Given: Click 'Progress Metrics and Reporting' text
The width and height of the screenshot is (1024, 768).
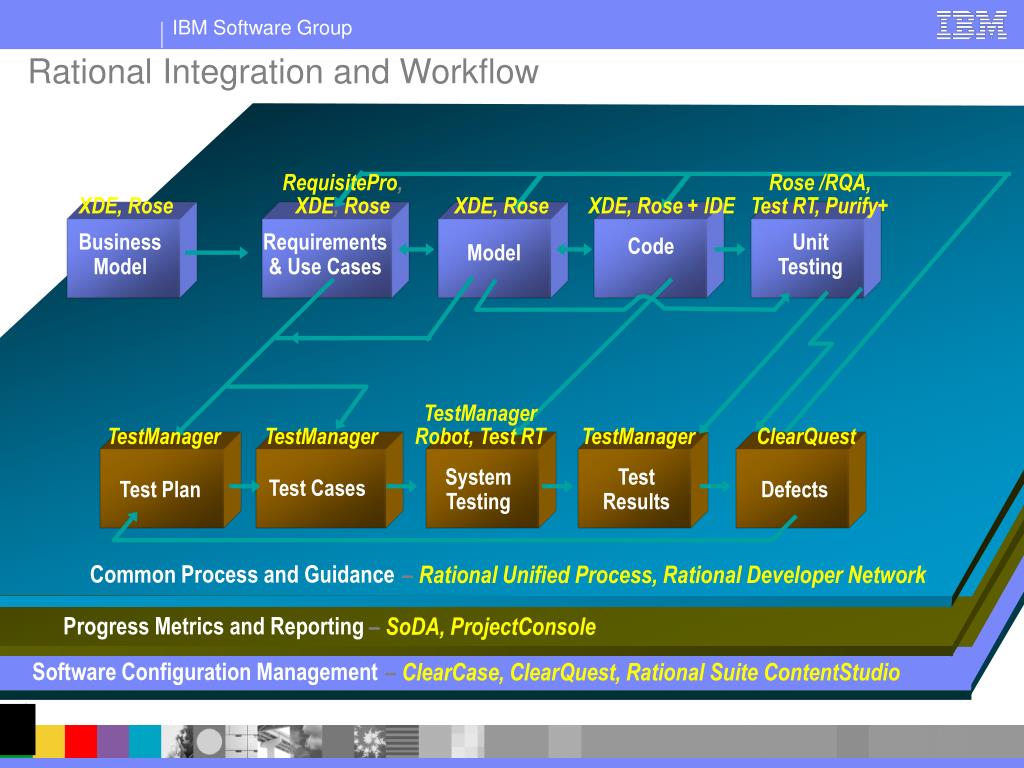Looking at the screenshot, I should pos(214,627).
